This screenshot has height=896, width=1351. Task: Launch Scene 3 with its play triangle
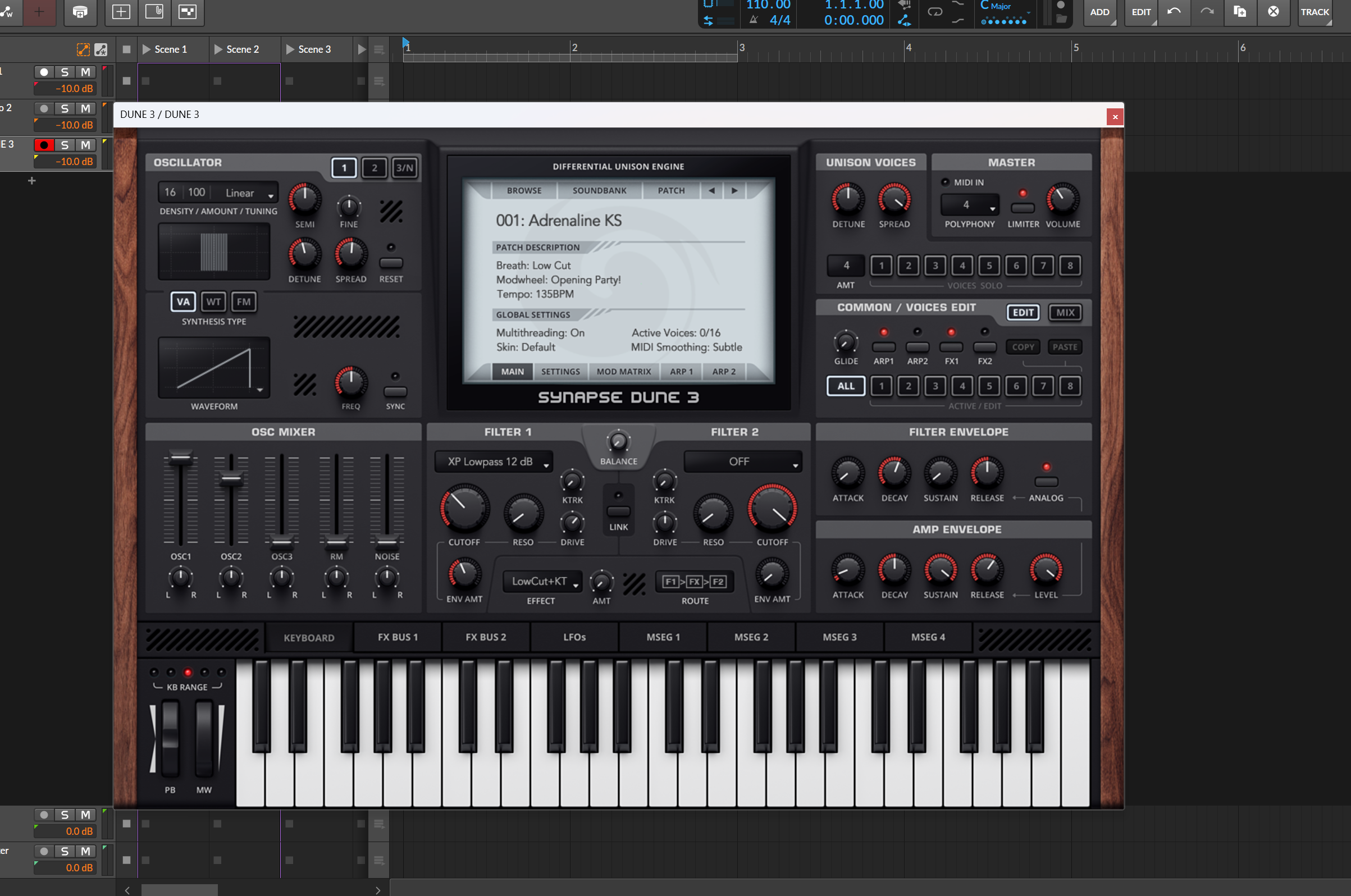point(290,50)
